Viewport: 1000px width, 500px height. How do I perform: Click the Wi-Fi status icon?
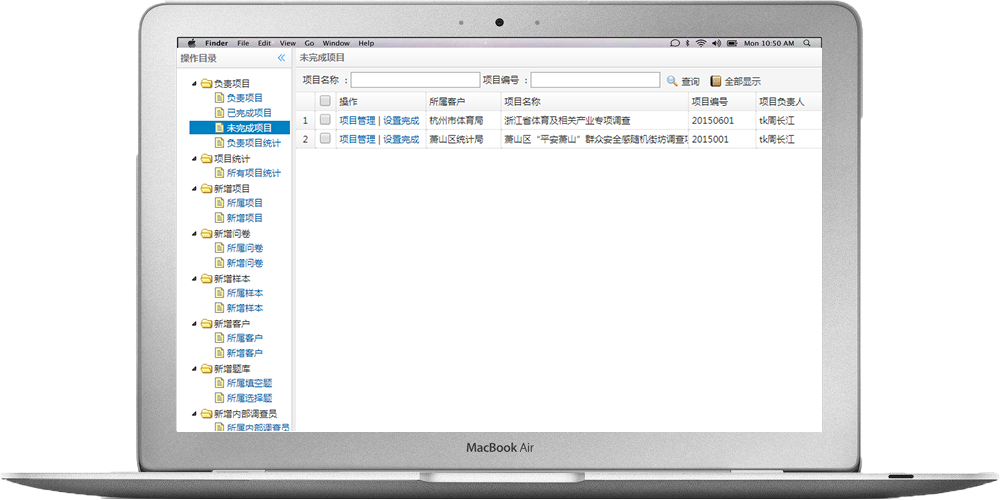701,44
